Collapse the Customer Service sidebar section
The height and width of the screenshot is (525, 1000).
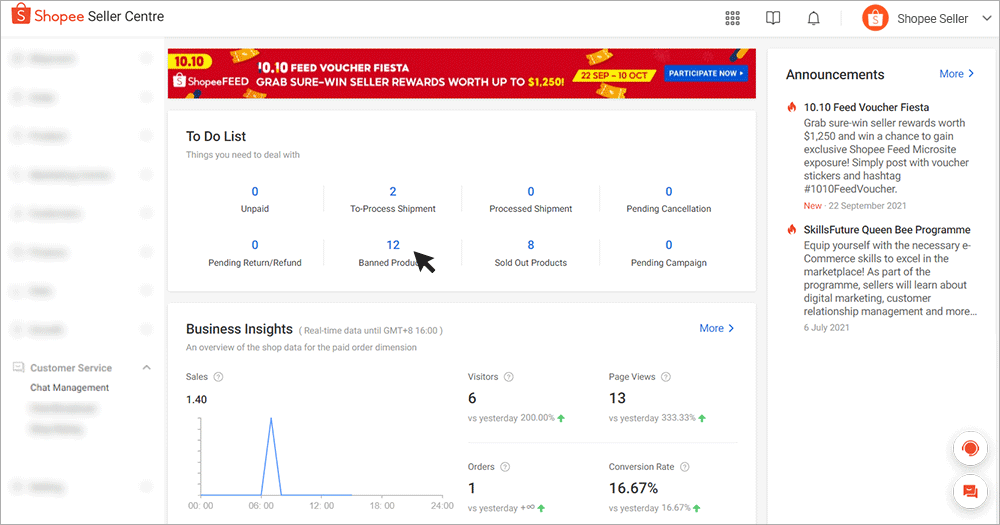coord(147,367)
